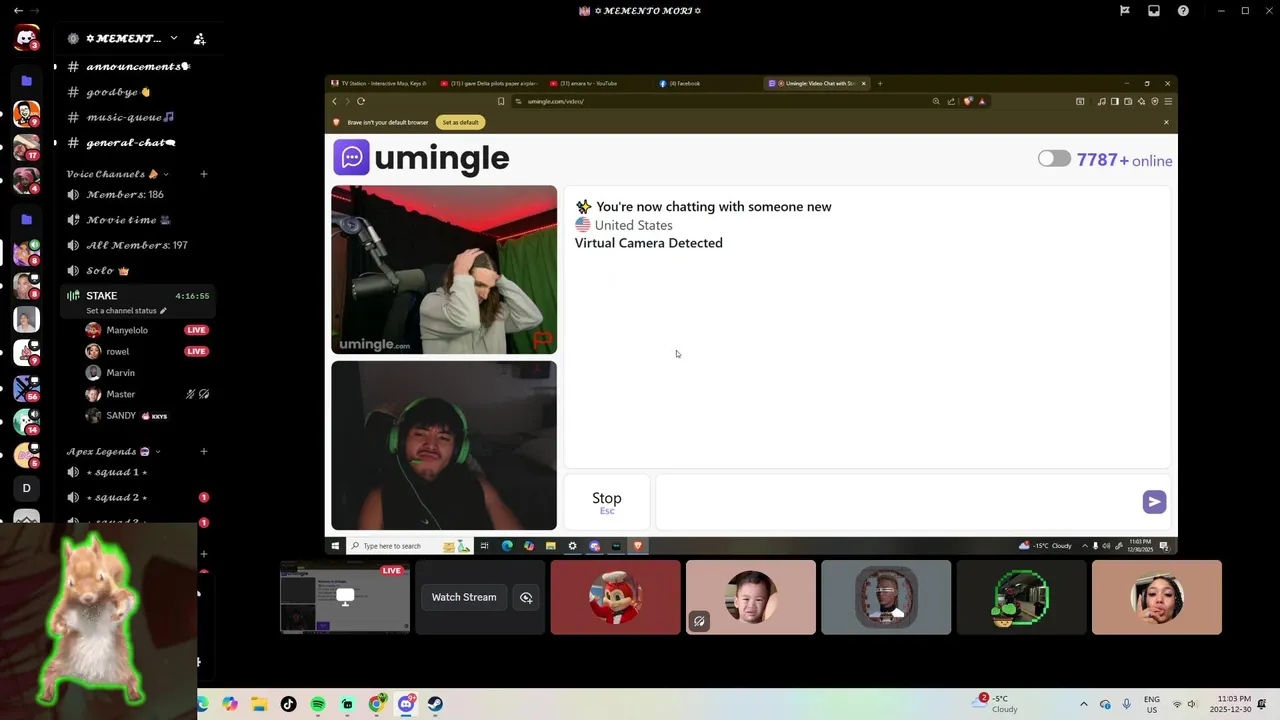Click the Watch Stream button
The image size is (1280, 720).
tap(464, 597)
